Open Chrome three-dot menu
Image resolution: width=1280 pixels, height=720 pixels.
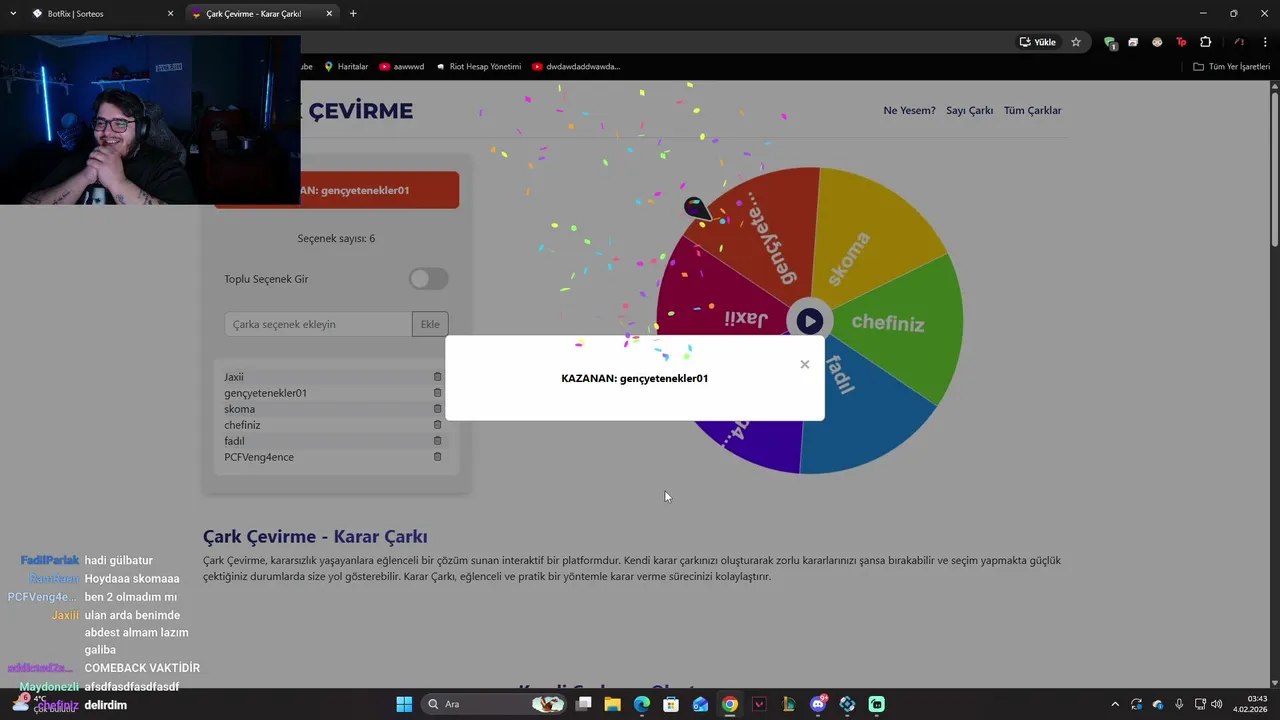pos(1265,42)
